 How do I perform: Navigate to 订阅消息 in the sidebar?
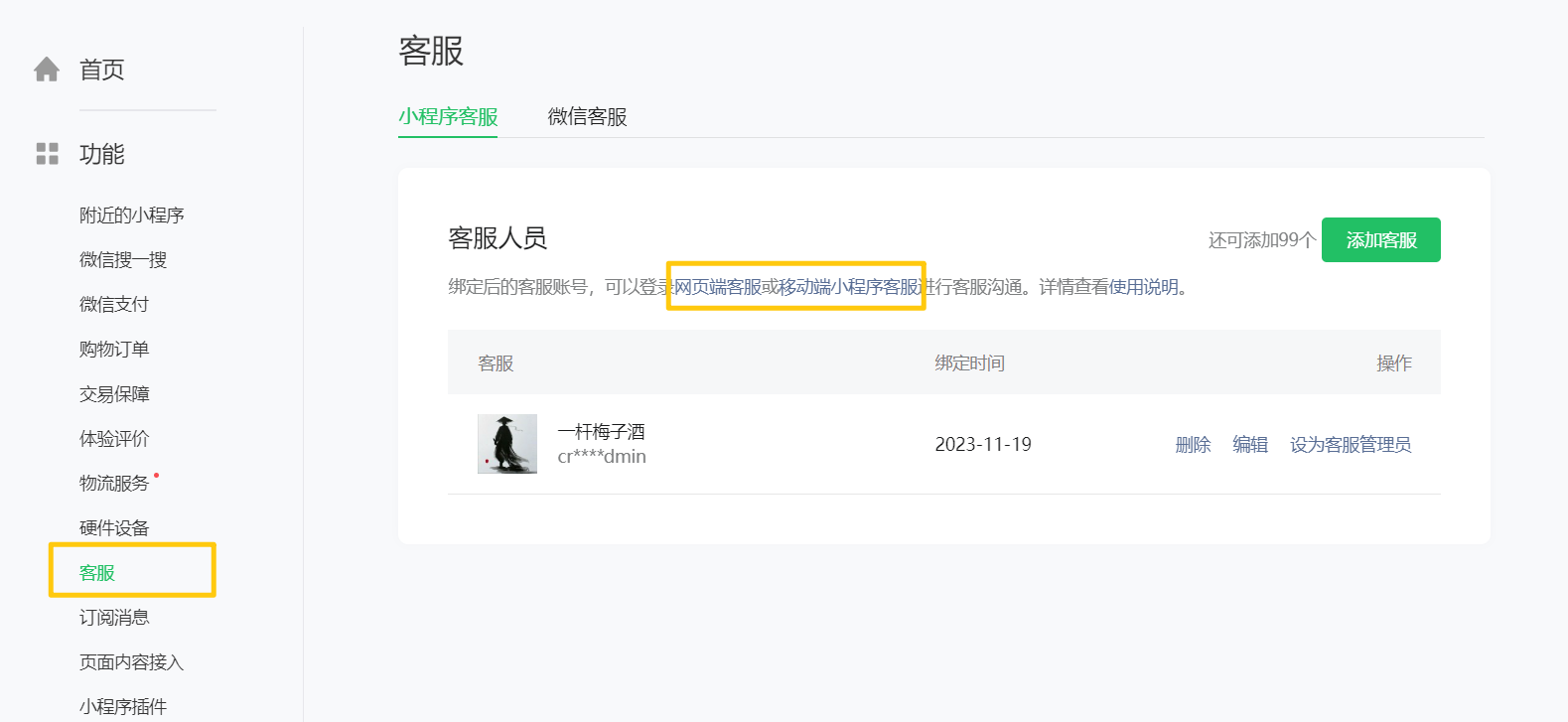pos(114,618)
